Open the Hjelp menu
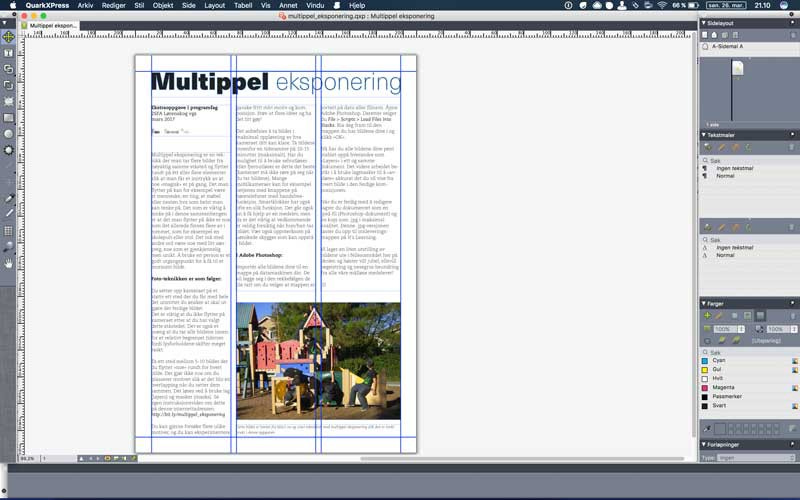 [357, 5]
